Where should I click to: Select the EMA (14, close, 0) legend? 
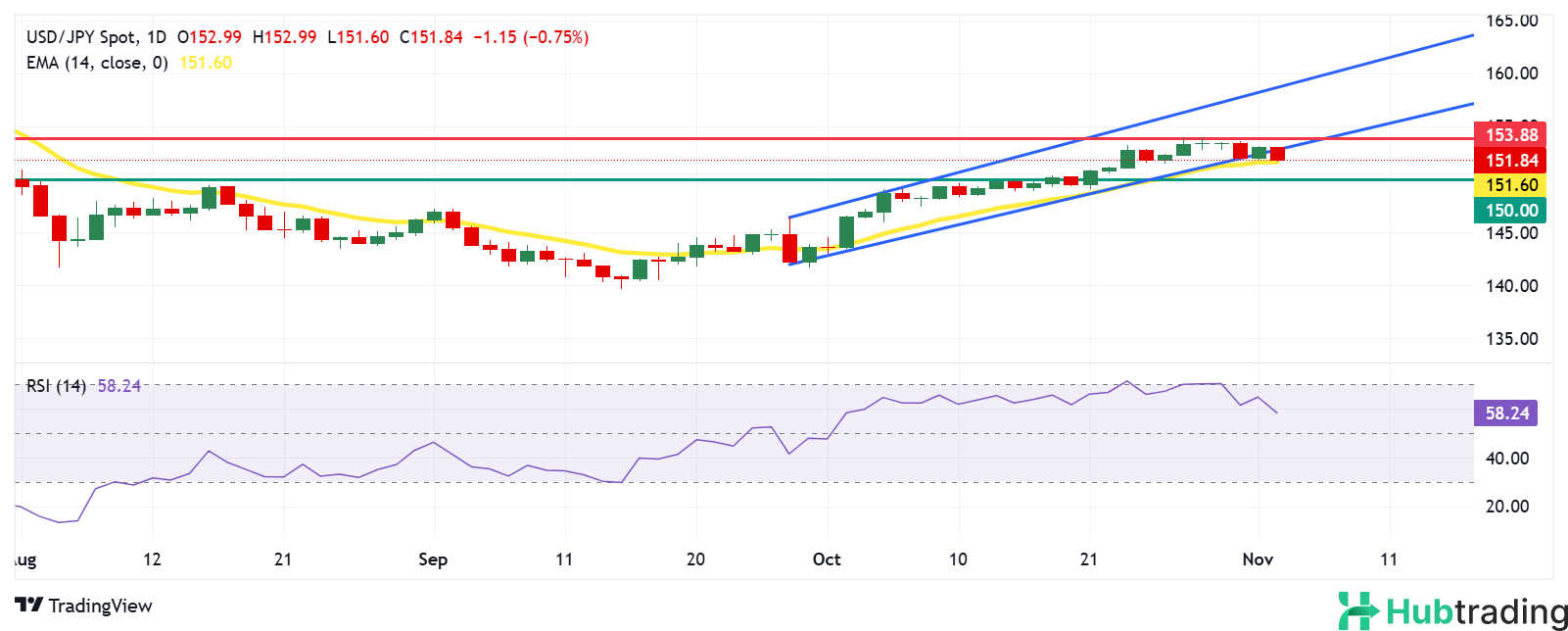(x=97, y=63)
